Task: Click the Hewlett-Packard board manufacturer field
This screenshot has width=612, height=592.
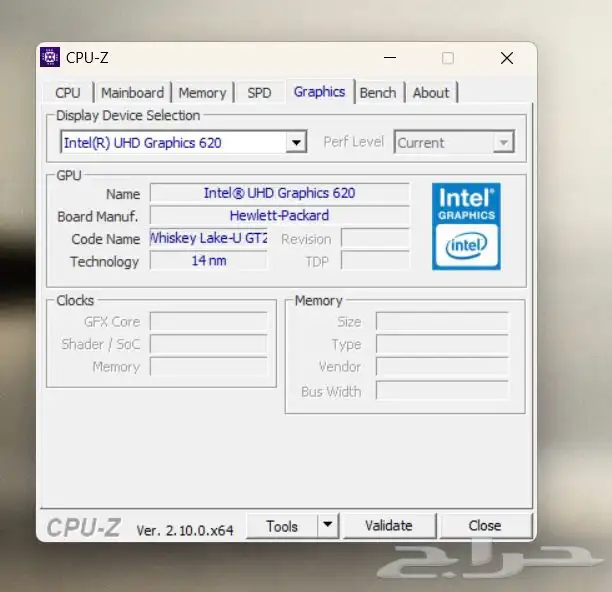Action: 279,215
